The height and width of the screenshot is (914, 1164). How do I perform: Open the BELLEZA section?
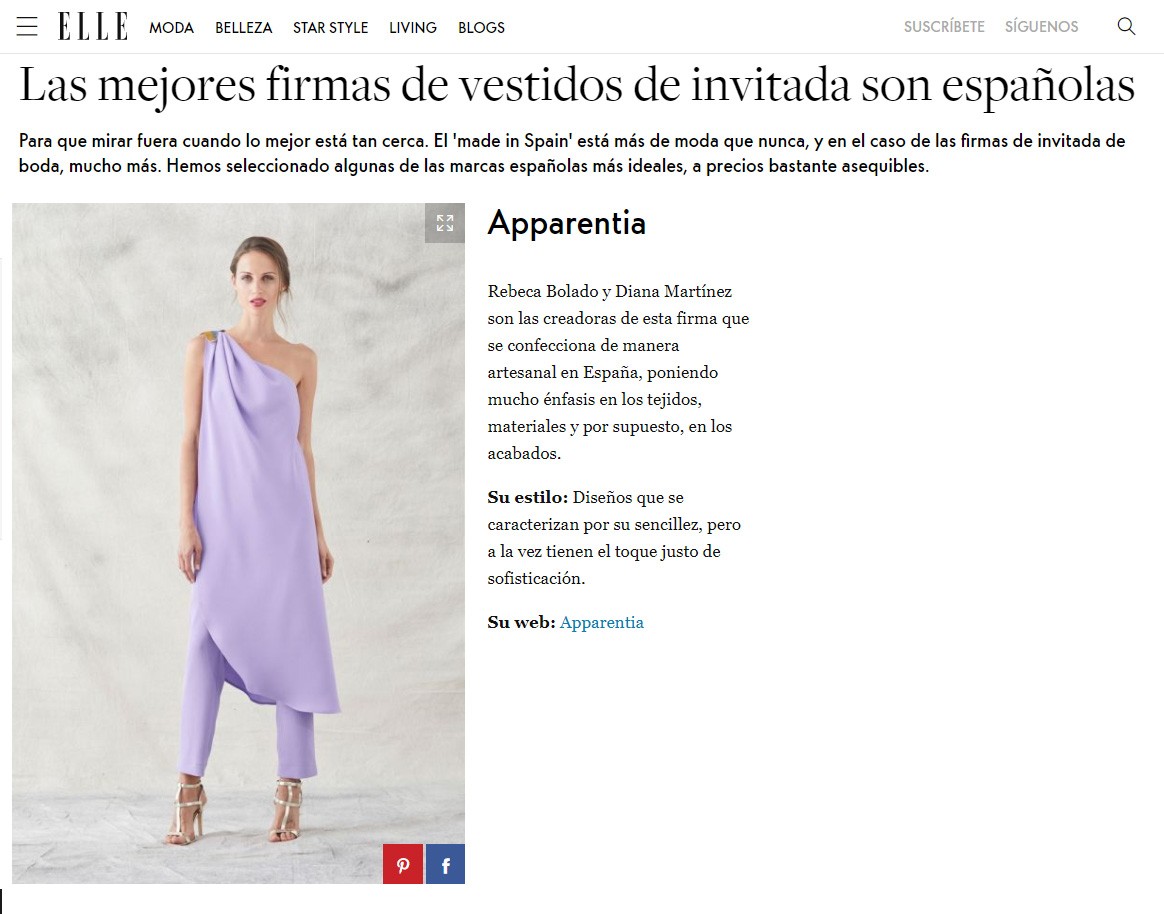(x=243, y=27)
